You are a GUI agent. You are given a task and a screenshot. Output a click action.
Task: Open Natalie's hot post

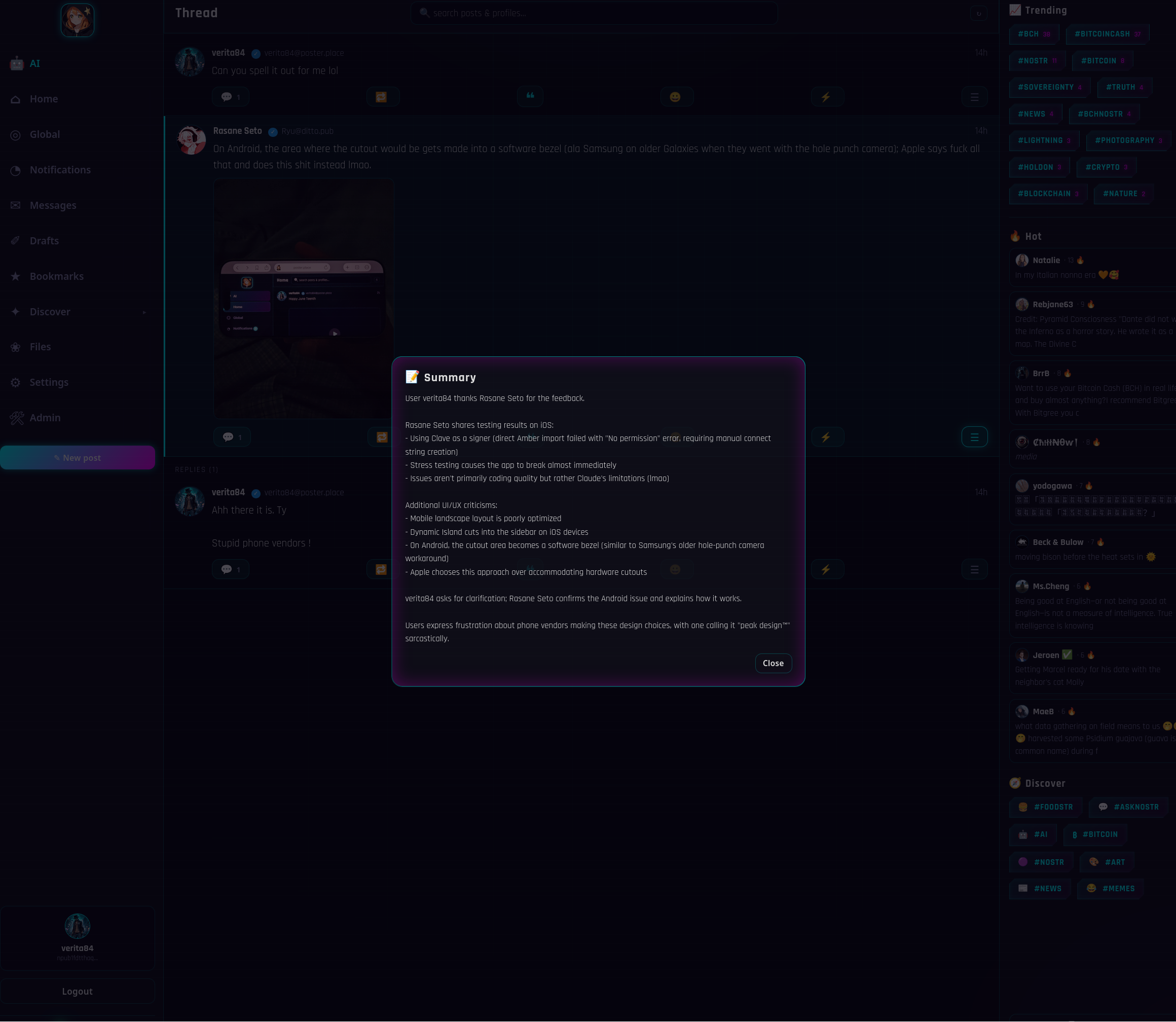tap(1093, 268)
